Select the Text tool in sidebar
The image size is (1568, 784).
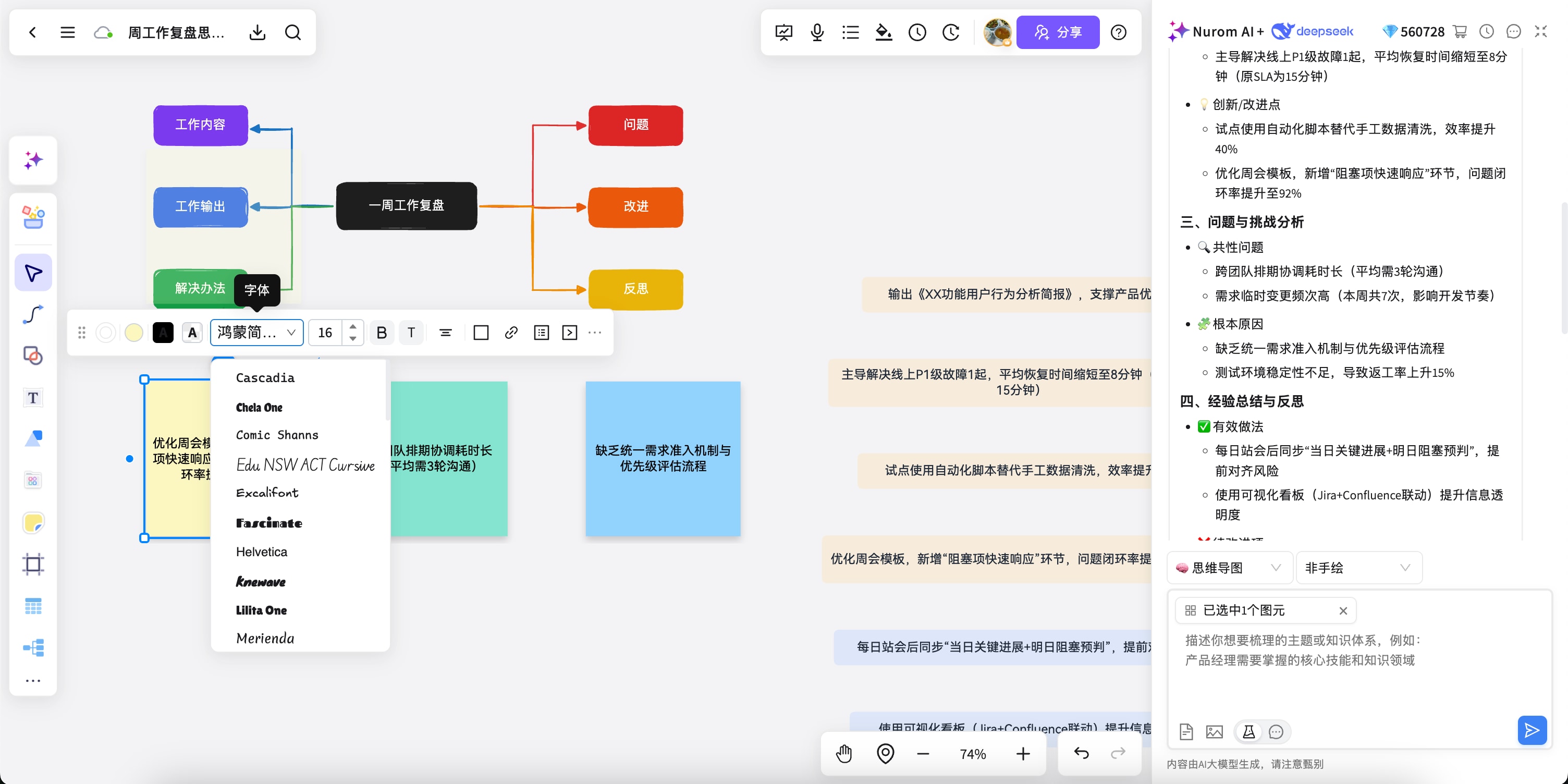tap(33, 398)
